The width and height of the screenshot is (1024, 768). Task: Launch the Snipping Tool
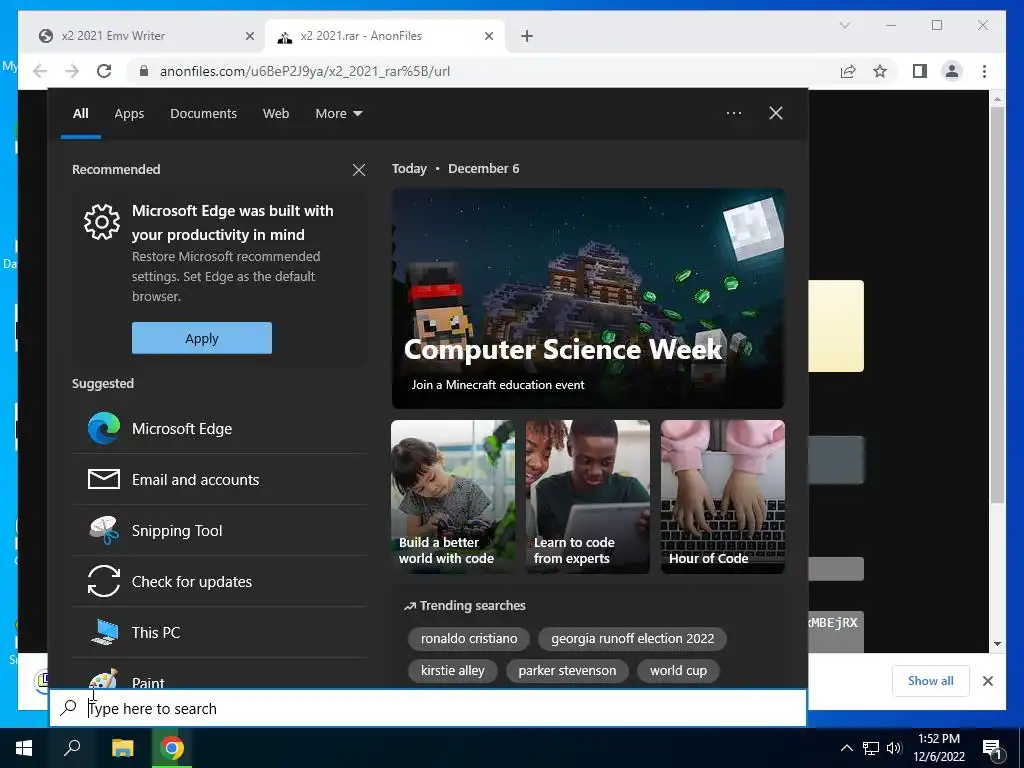[x=220, y=530]
